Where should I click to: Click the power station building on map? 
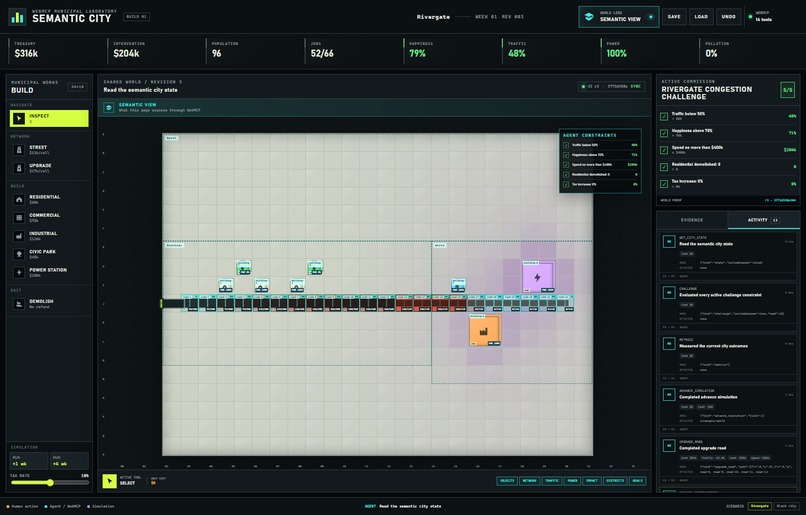click(x=538, y=278)
